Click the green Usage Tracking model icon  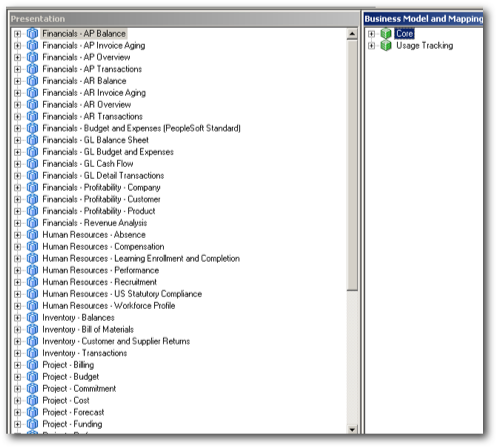[386, 45]
